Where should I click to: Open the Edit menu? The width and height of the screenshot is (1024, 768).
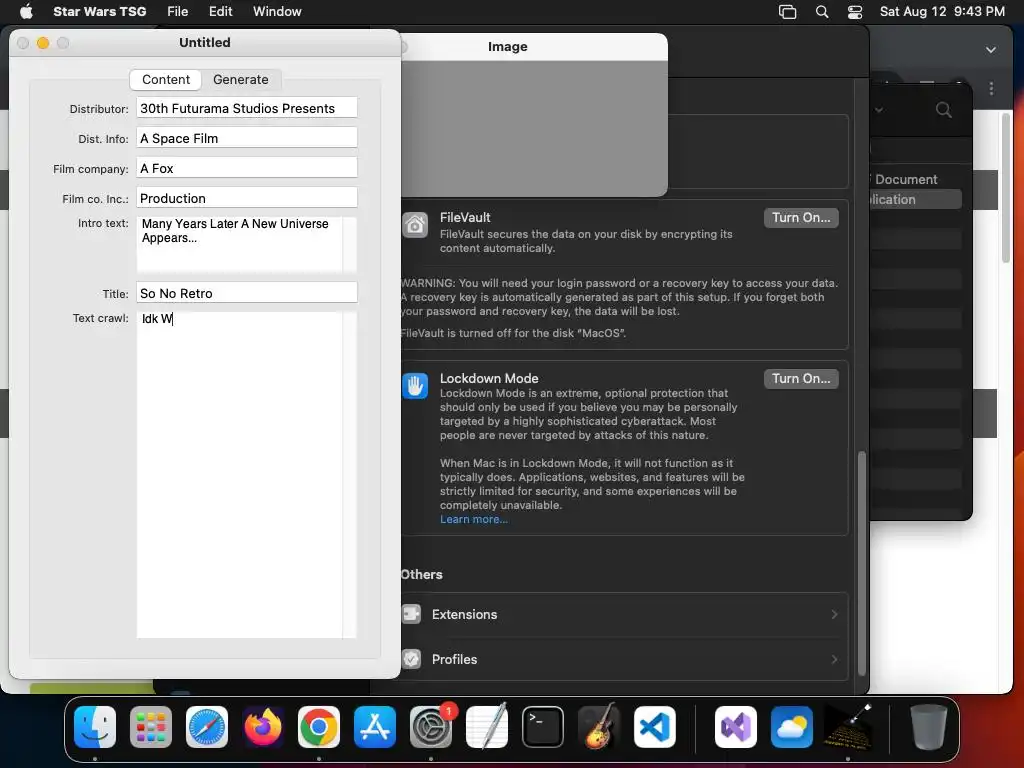pos(221,12)
